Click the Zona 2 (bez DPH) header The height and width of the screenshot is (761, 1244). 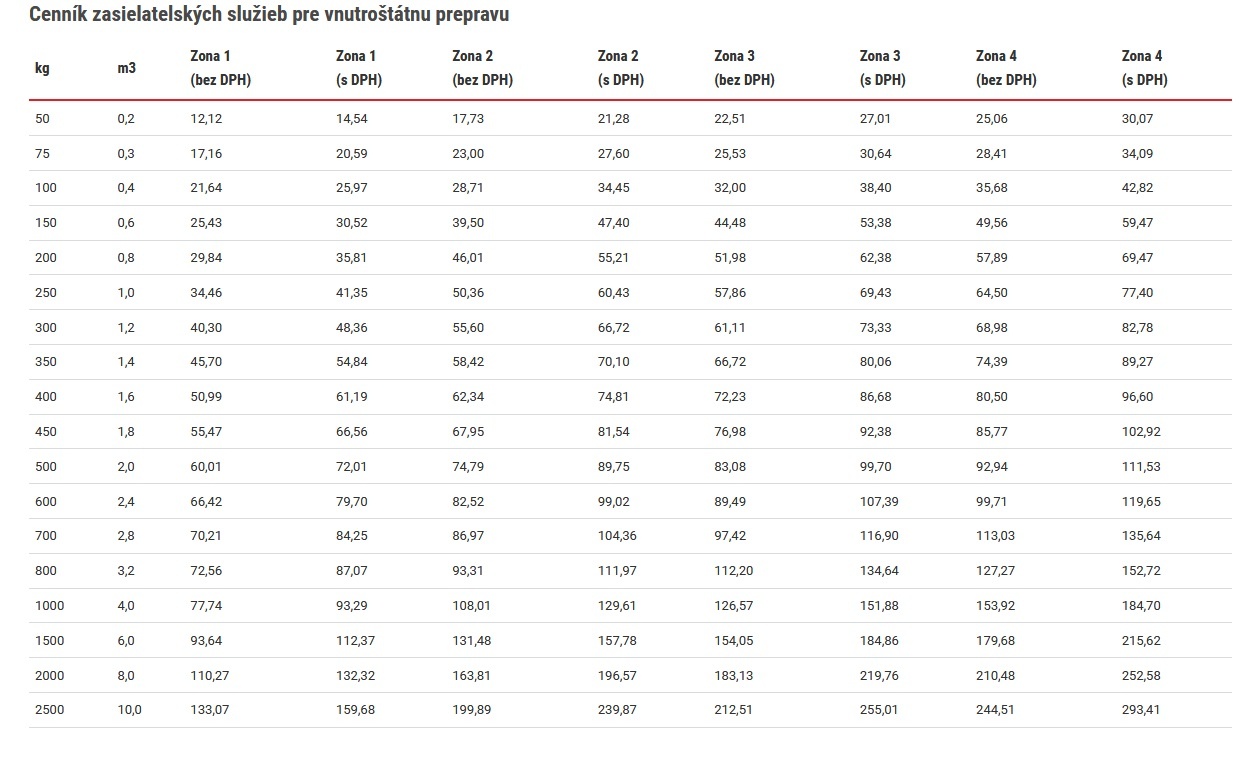(482, 68)
